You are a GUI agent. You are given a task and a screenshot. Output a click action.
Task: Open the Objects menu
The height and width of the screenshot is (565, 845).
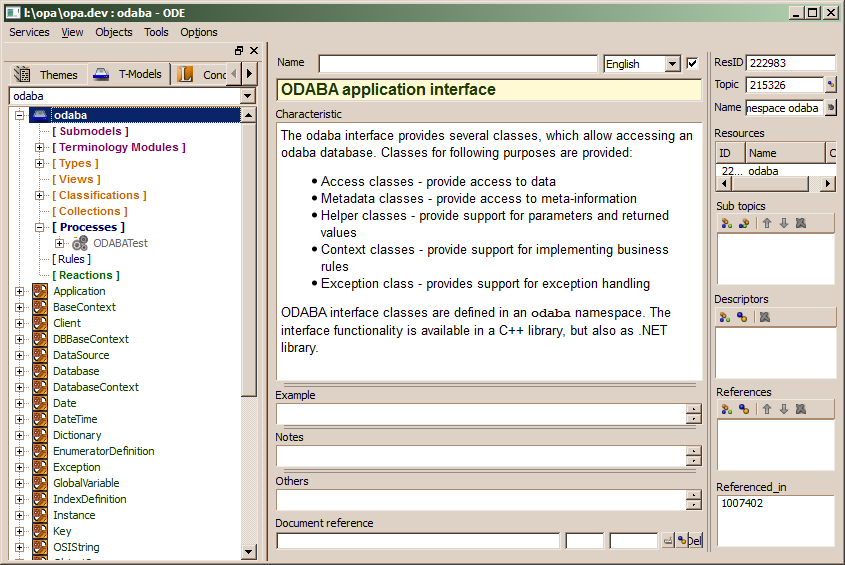click(113, 32)
